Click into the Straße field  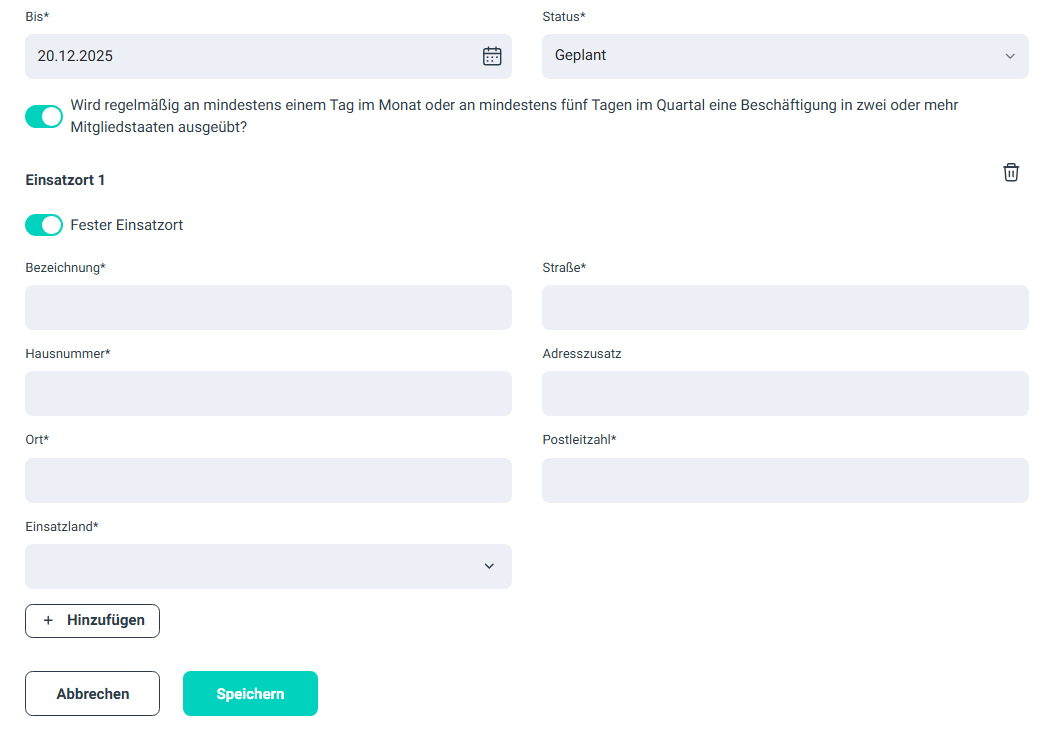pyautogui.click(x=784, y=307)
